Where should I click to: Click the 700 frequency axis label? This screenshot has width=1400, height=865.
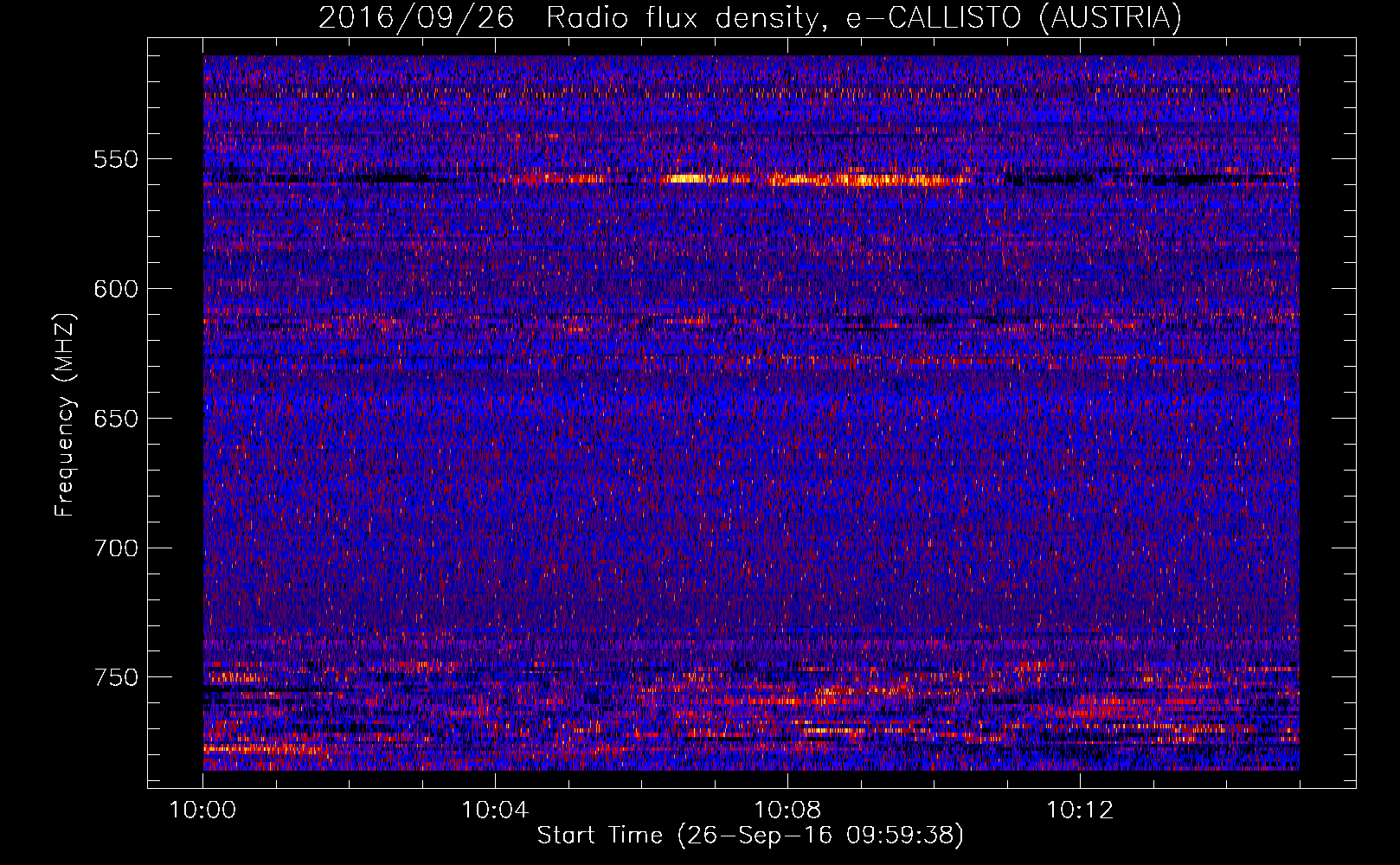pyautogui.click(x=116, y=548)
